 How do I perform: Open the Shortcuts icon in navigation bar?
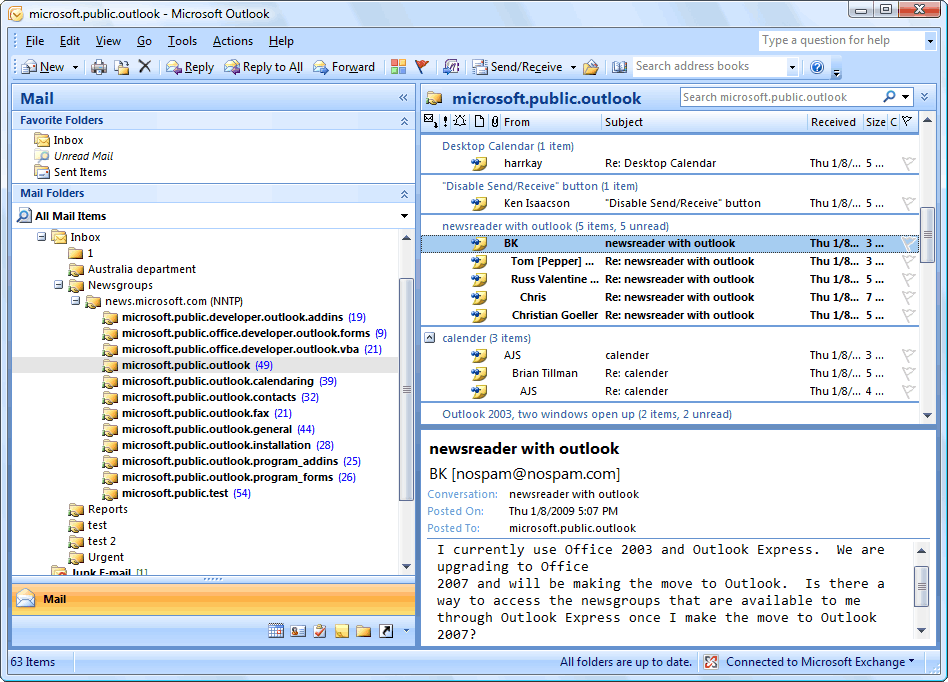click(x=386, y=631)
